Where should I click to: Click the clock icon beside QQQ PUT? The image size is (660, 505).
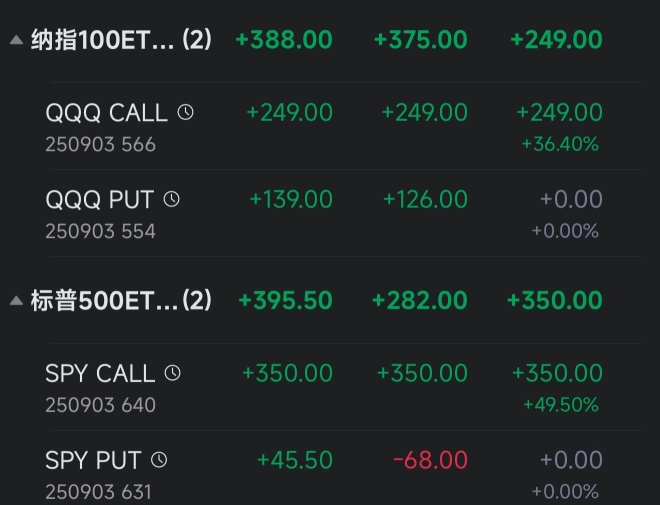171,200
